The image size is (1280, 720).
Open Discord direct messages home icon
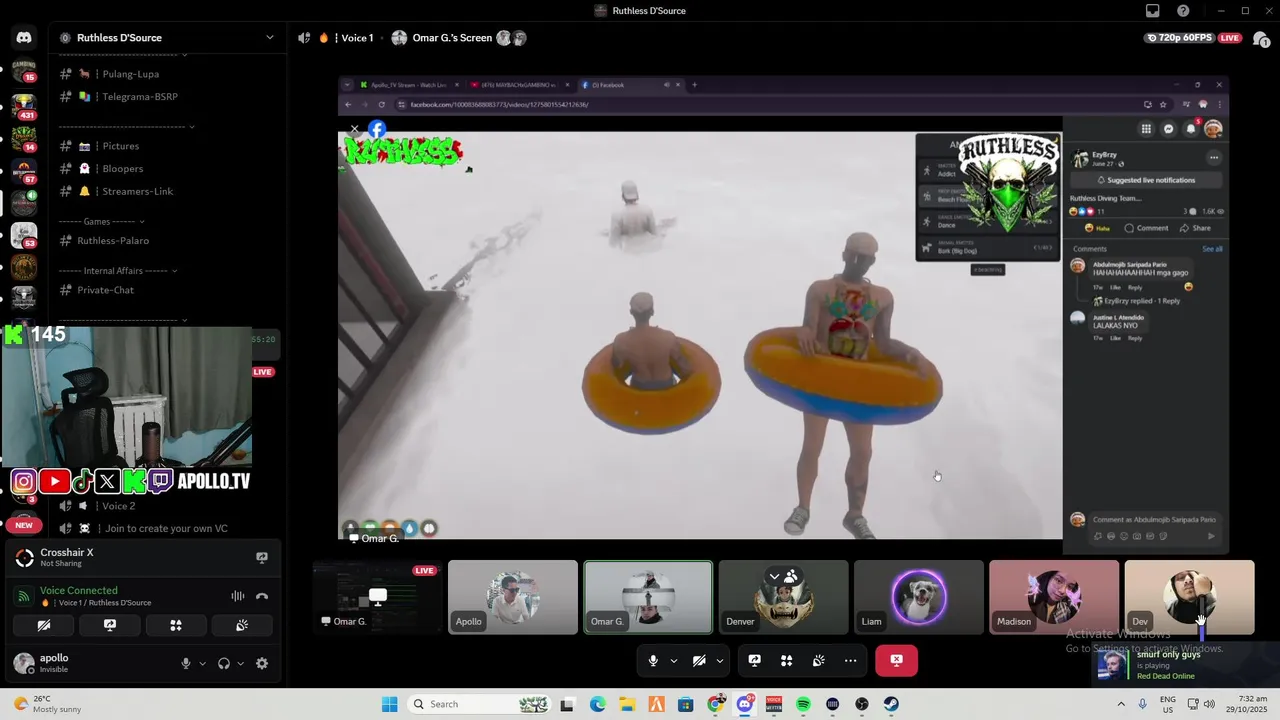tap(24, 38)
